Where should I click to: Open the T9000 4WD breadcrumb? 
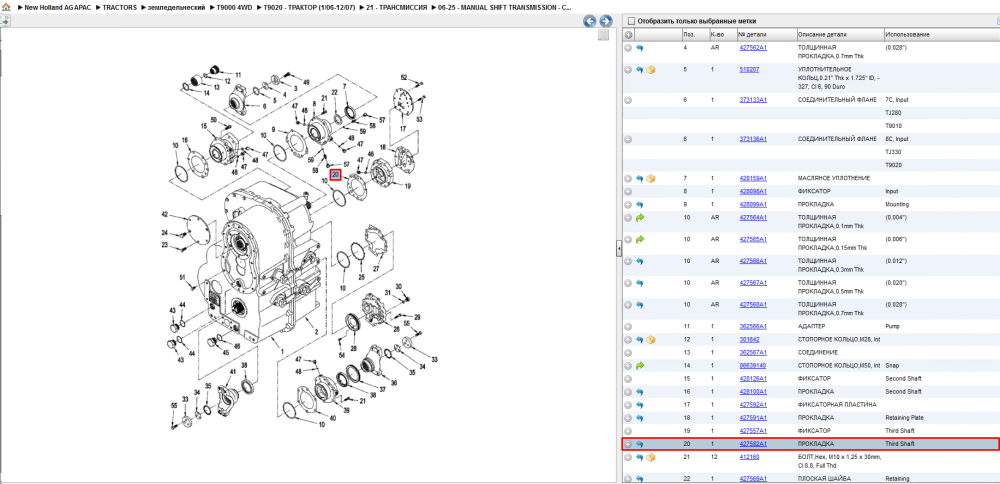pos(235,7)
